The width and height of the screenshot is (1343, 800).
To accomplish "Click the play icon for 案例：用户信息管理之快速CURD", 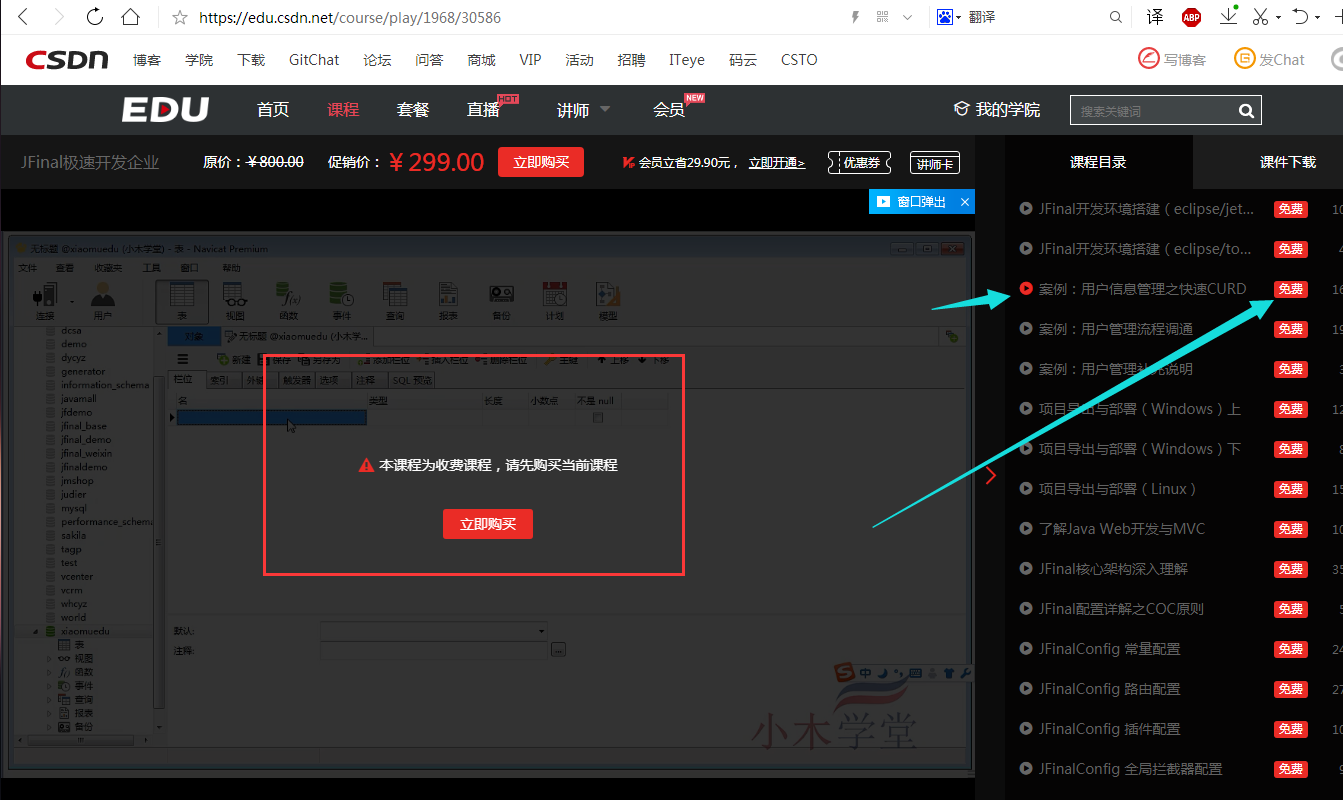I will click(1026, 289).
